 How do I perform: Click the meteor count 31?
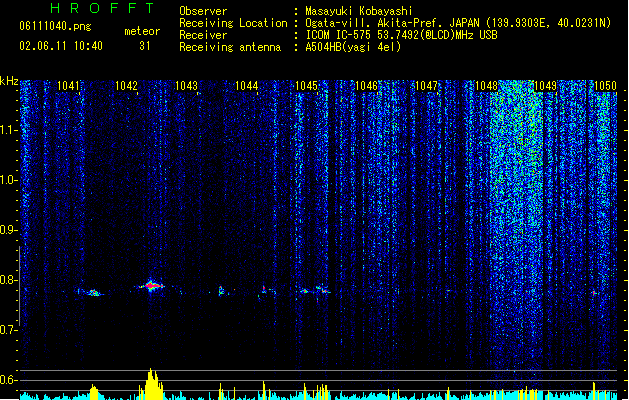[x=145, y=46]
